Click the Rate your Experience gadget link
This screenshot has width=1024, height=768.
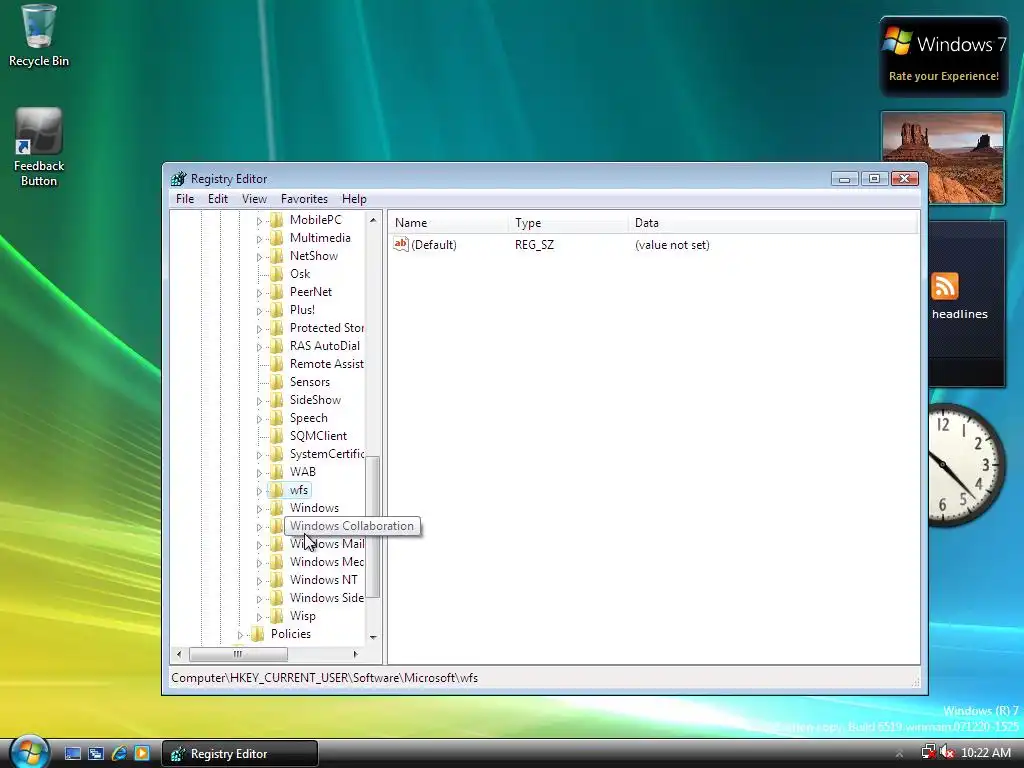[x=944, y=76]
